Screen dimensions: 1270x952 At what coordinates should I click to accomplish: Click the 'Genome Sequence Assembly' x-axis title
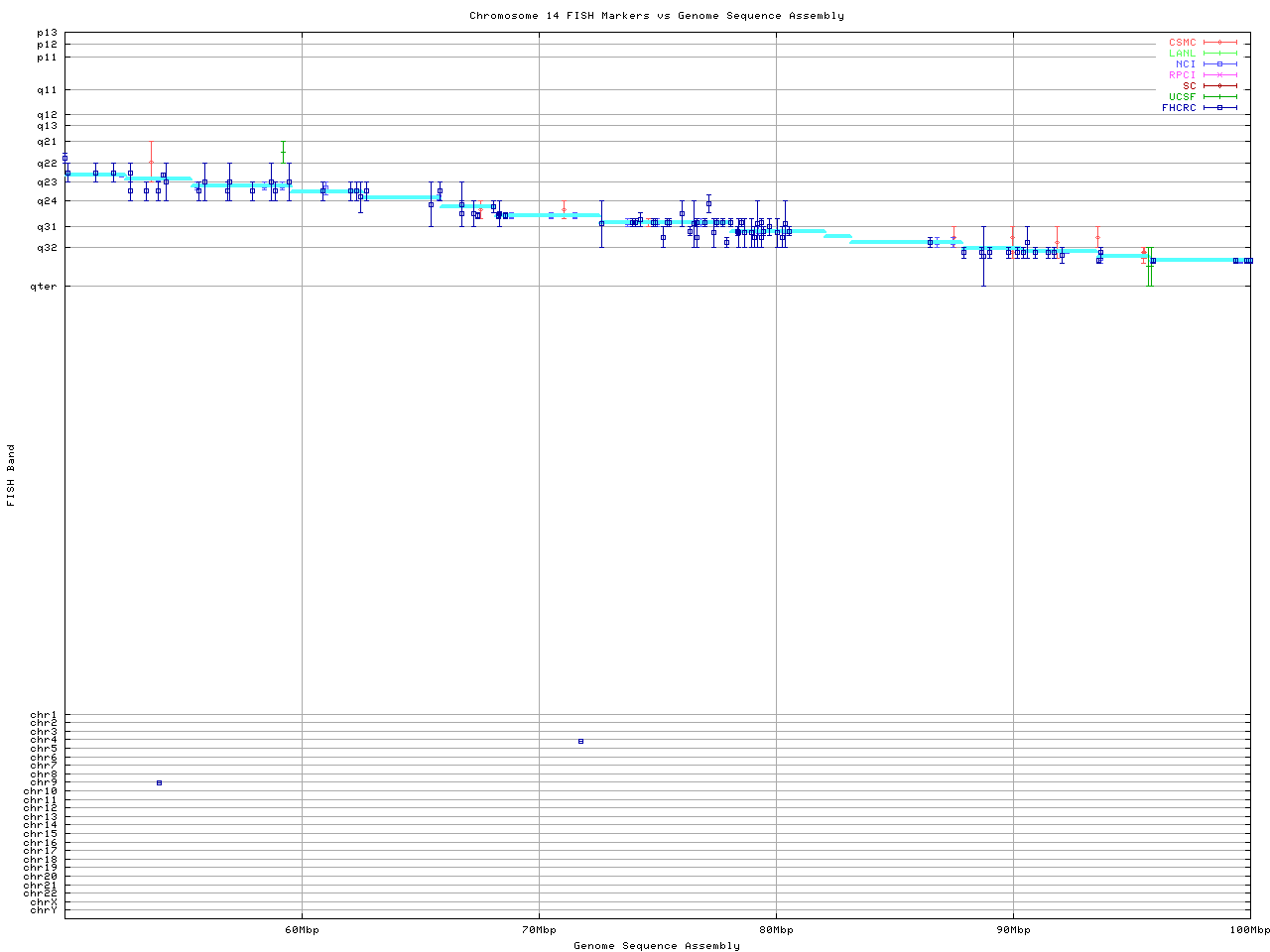tap(656, 946)
